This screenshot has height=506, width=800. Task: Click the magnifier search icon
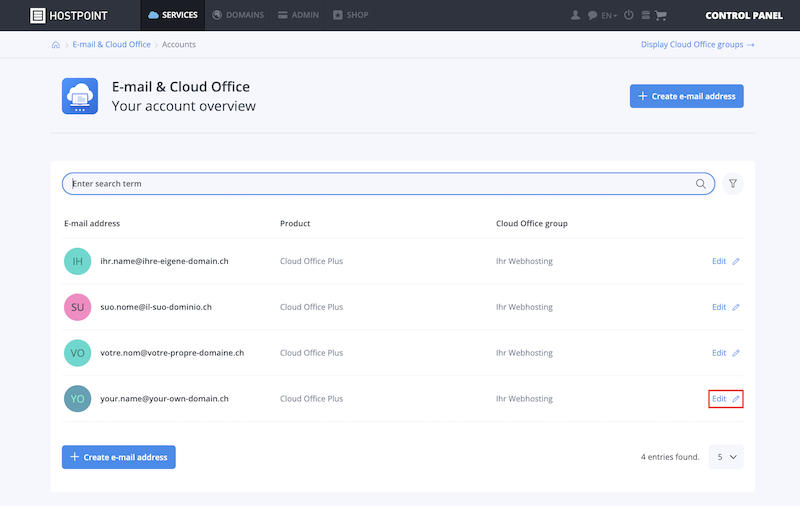pyautogui.click(x=701, y=184)
